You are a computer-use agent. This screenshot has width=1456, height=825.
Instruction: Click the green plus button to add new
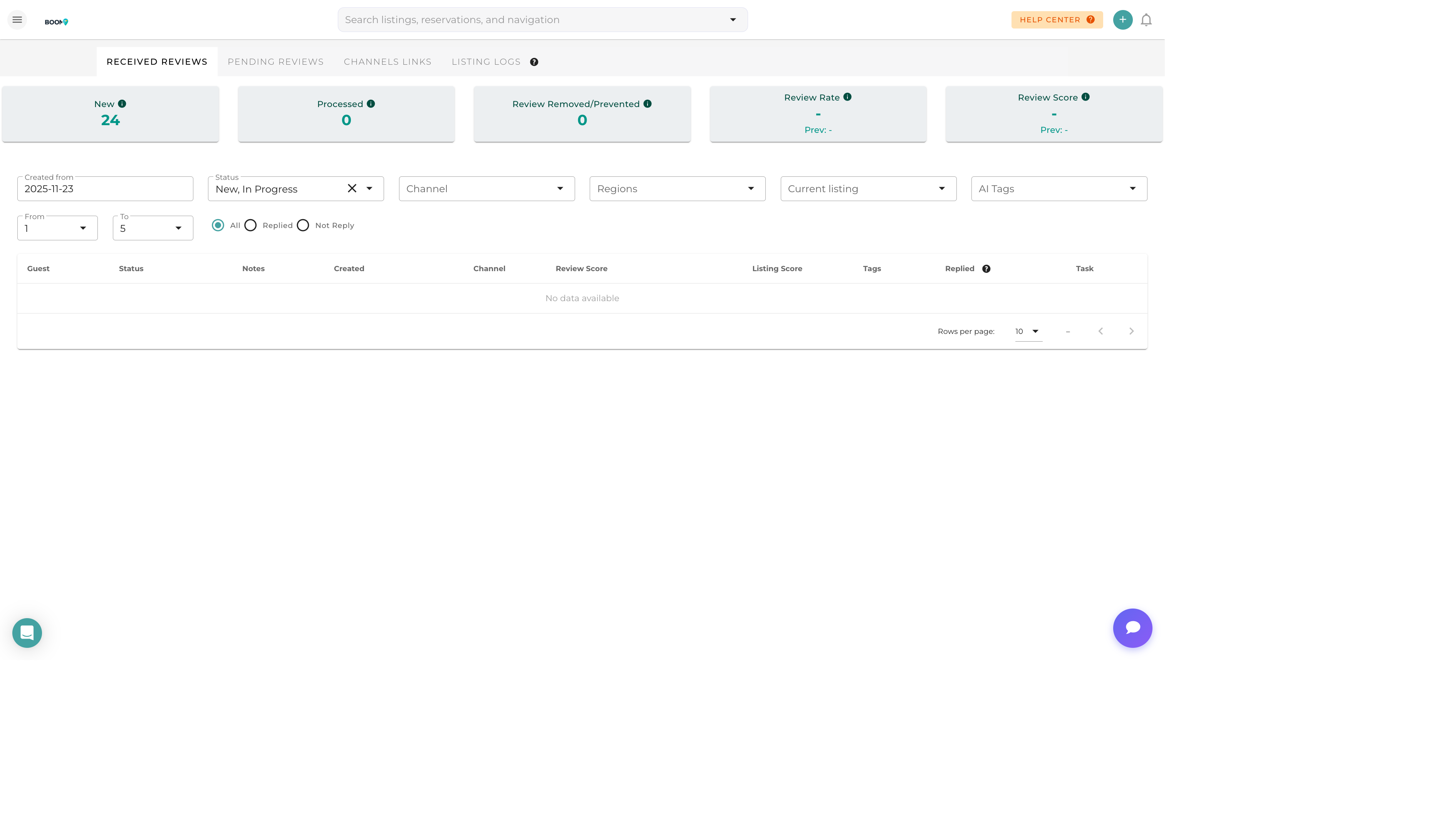click(x=1122, y=19)
